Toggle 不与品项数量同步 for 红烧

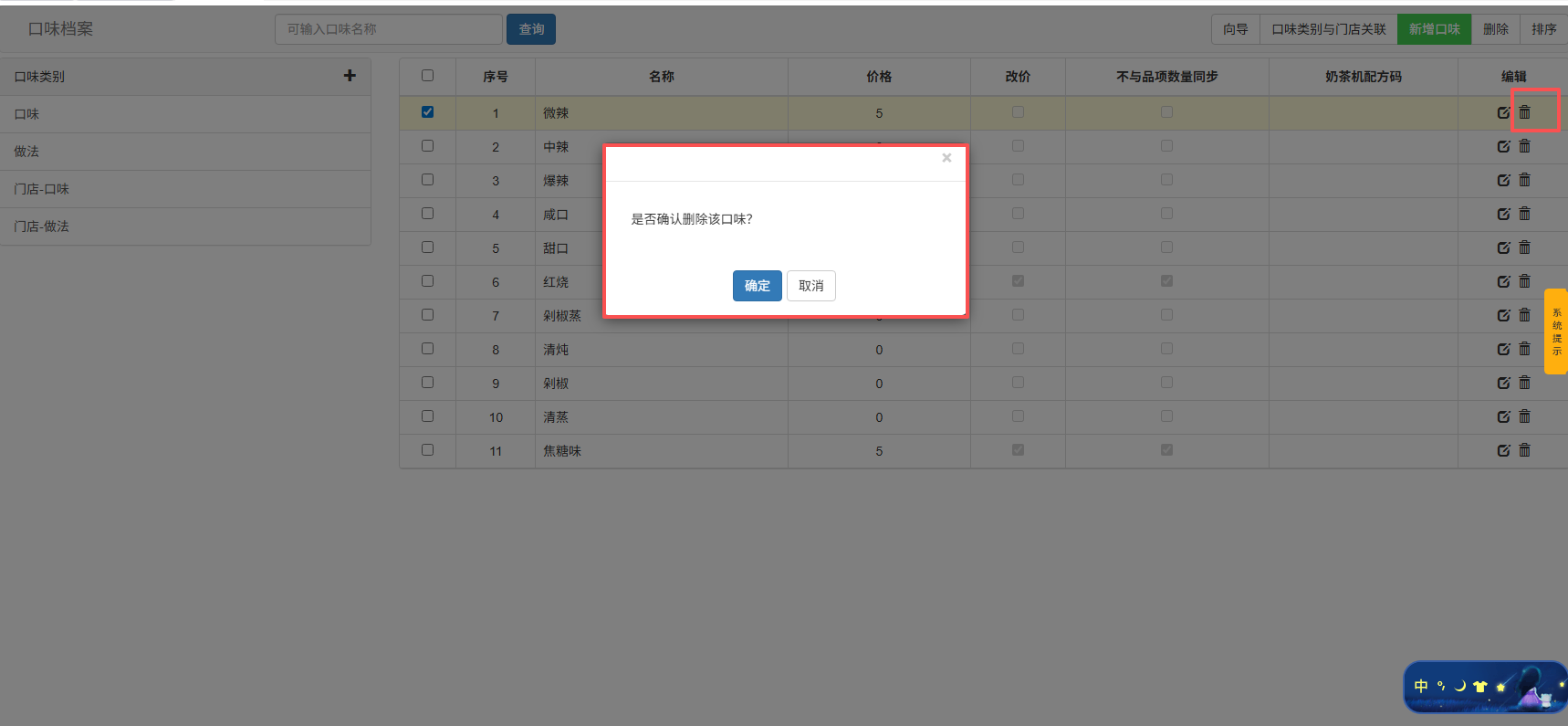pyautogui.click(x=1166, y=281)
